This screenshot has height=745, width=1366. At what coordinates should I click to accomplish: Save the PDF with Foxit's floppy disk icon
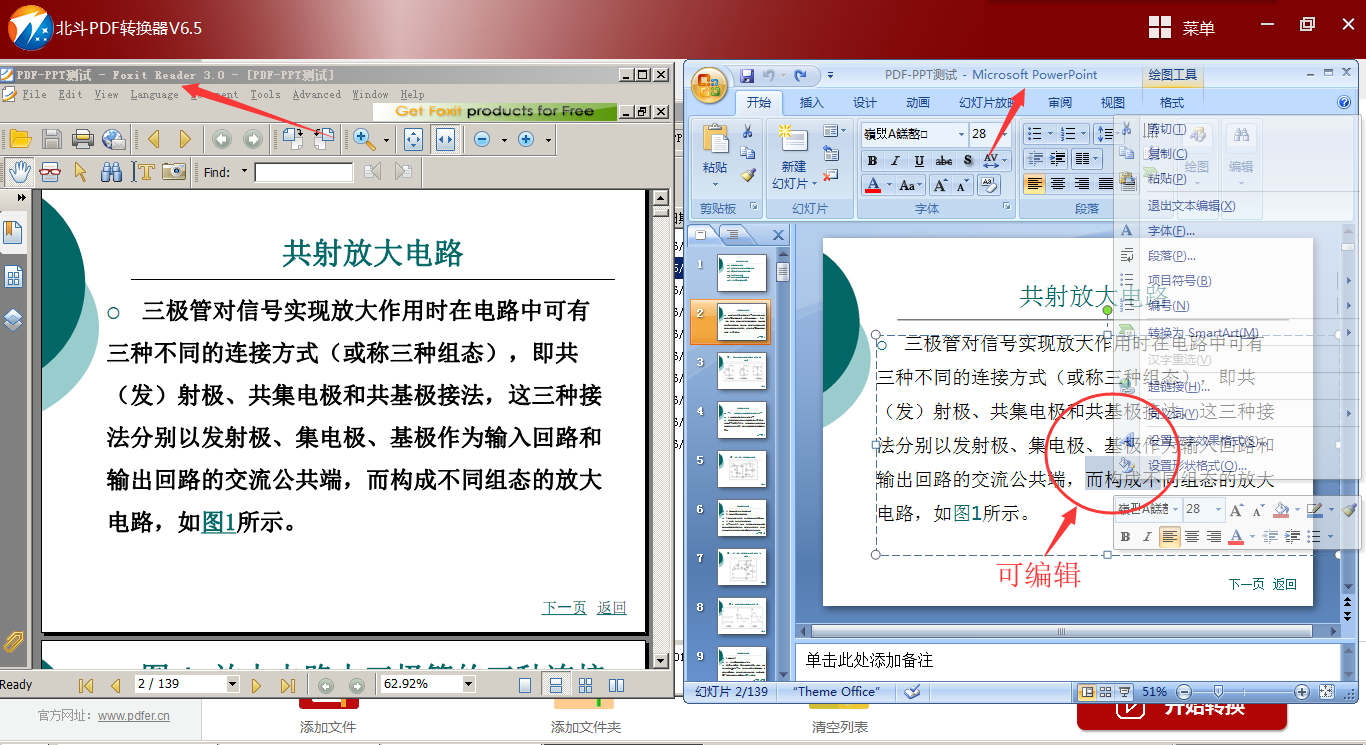tap(52, 139)
